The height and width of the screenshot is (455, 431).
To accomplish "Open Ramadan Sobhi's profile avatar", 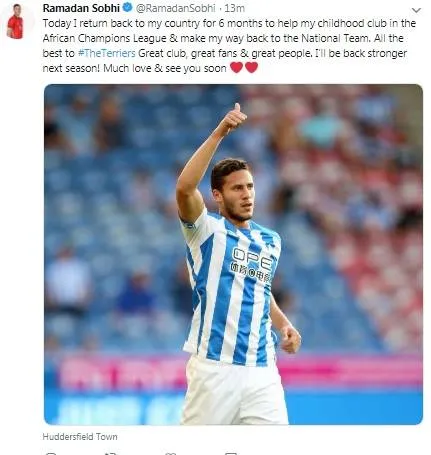I will [x=17, y=22].
